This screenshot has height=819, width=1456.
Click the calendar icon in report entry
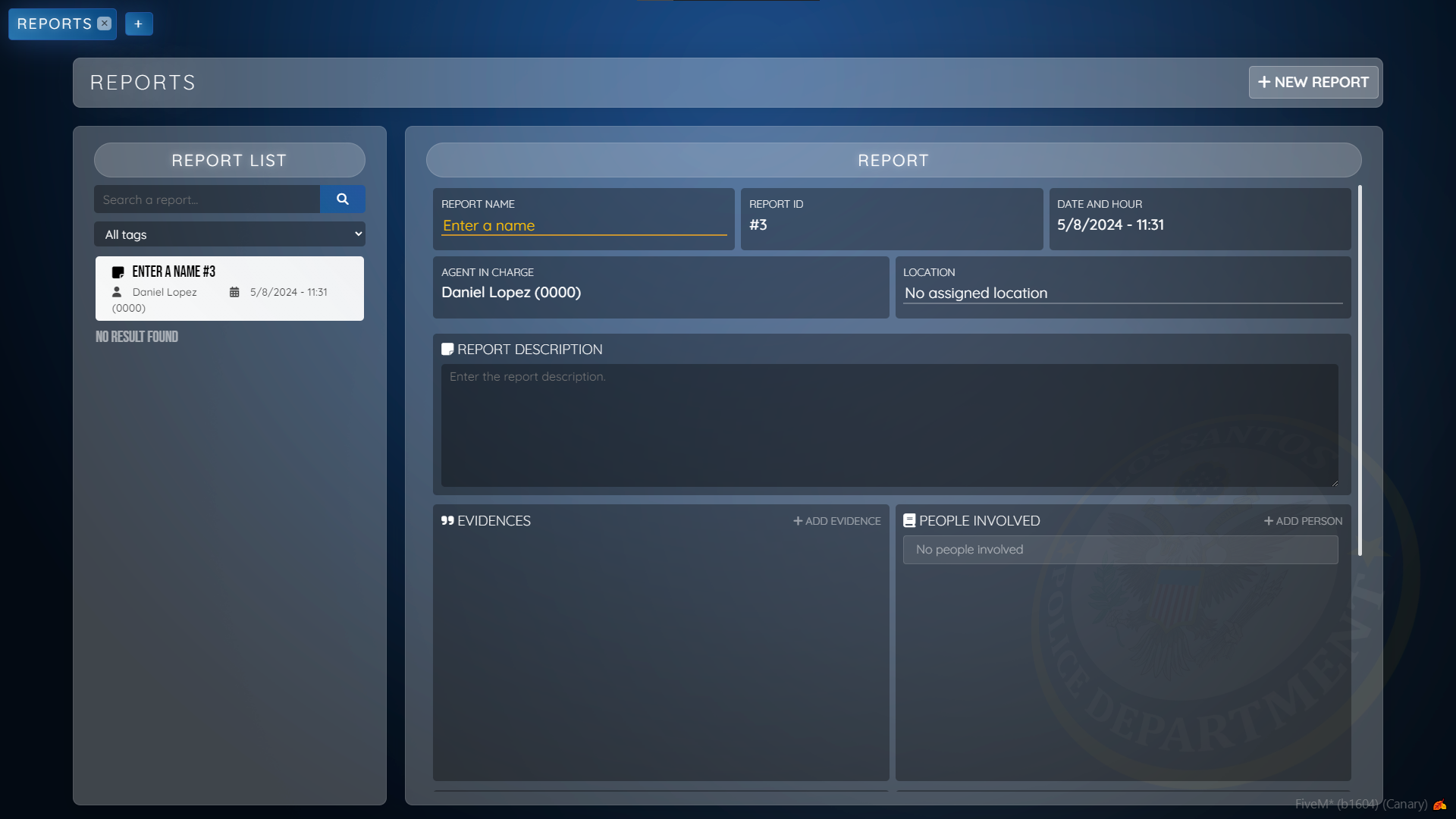[x=234, y=293]
